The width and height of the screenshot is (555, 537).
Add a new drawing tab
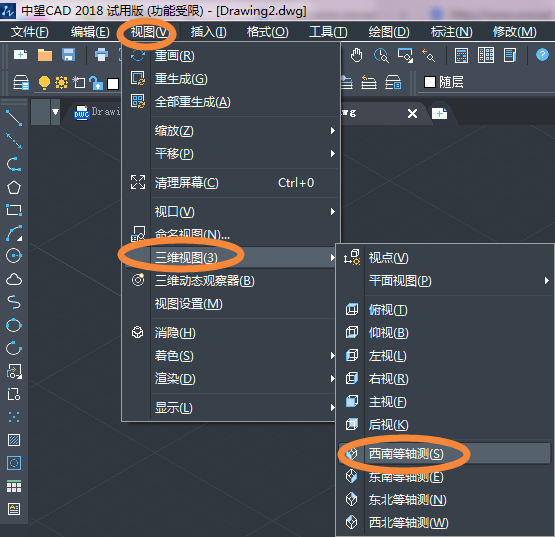439,114
